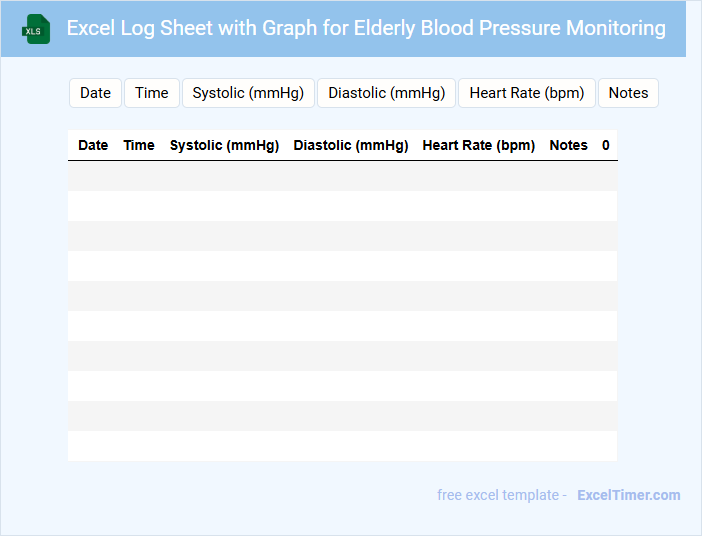Click the 'free excel template' footer text
This screenshot has width=702, height=536.
[x=497, y=495]
